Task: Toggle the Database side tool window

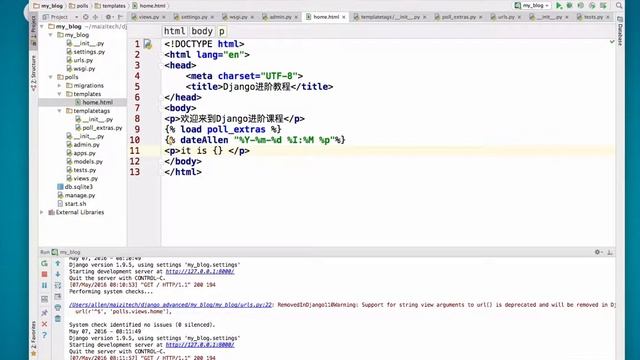Action: (620, 31)
